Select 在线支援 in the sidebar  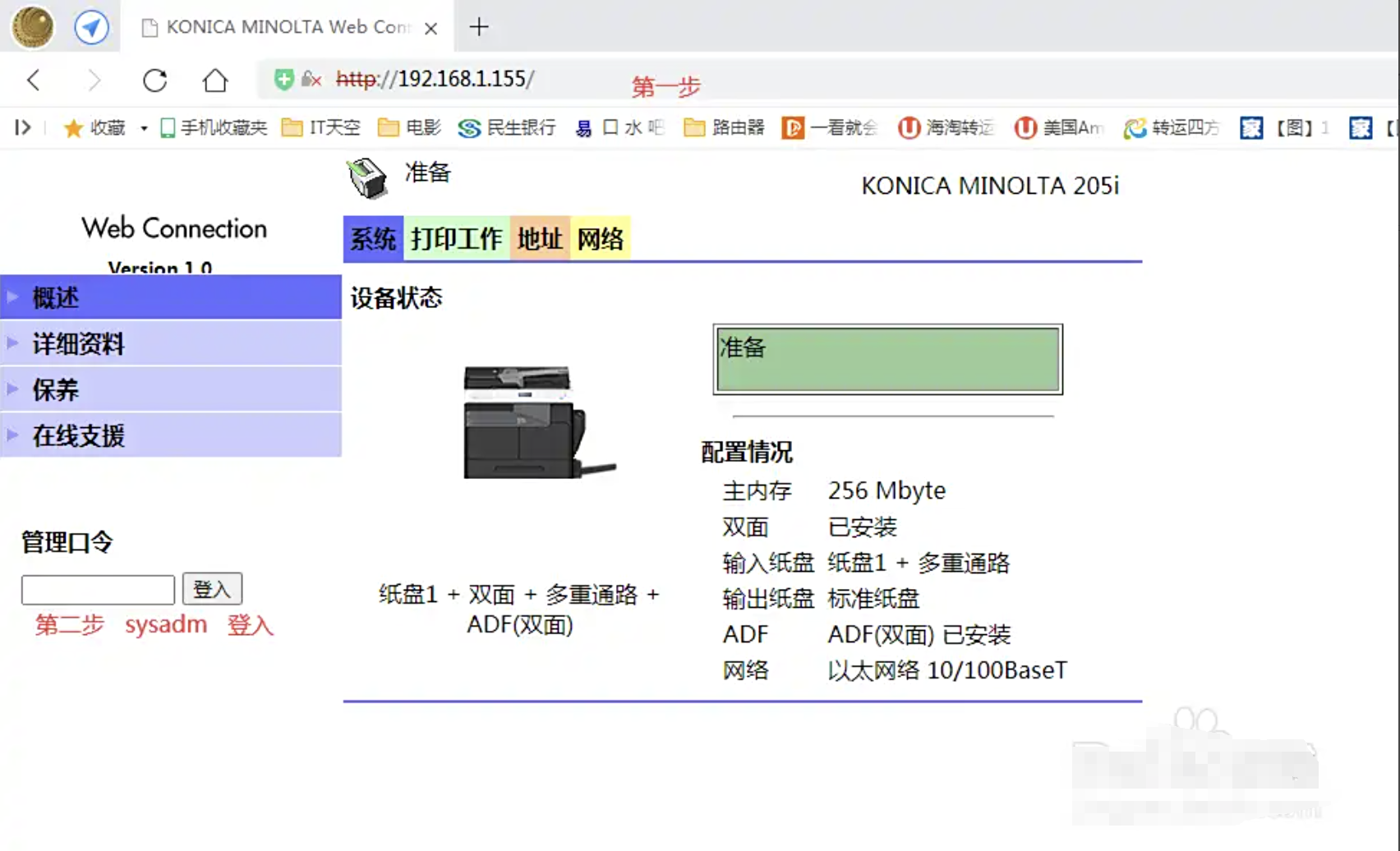pyautogui.click(x=171, y=435)
